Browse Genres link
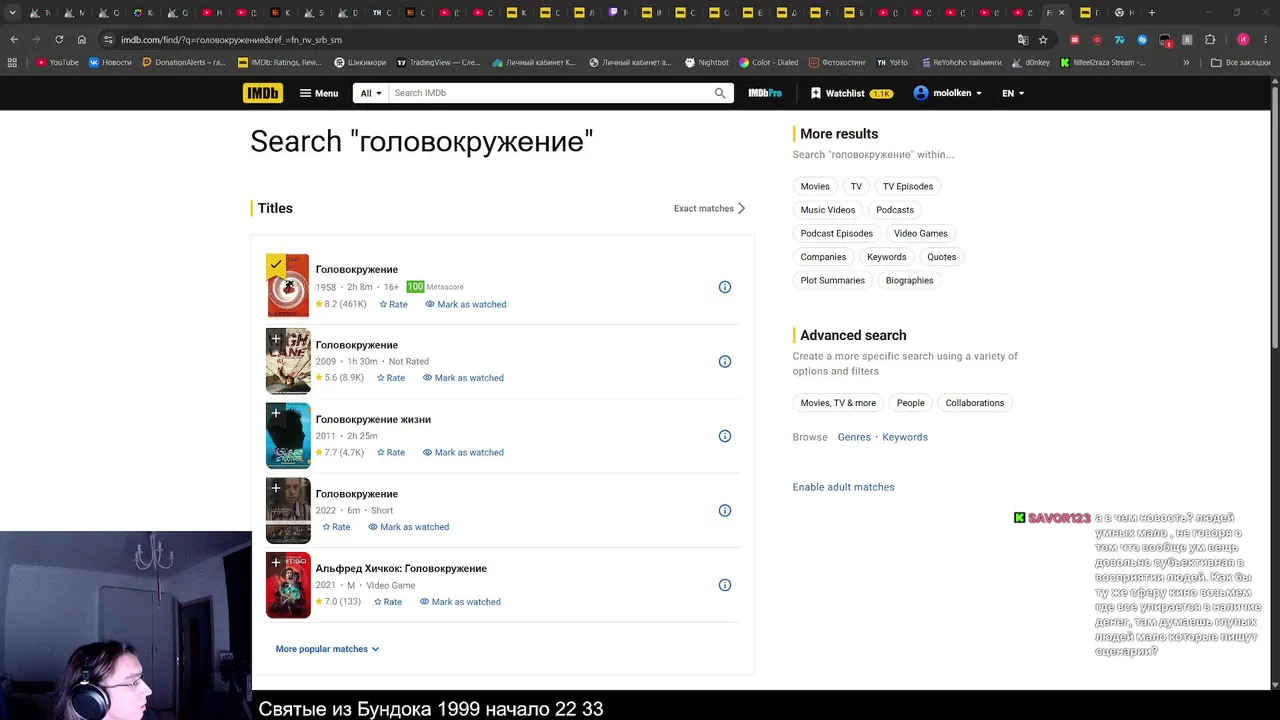1280x720 pixels. pos(854,437)
